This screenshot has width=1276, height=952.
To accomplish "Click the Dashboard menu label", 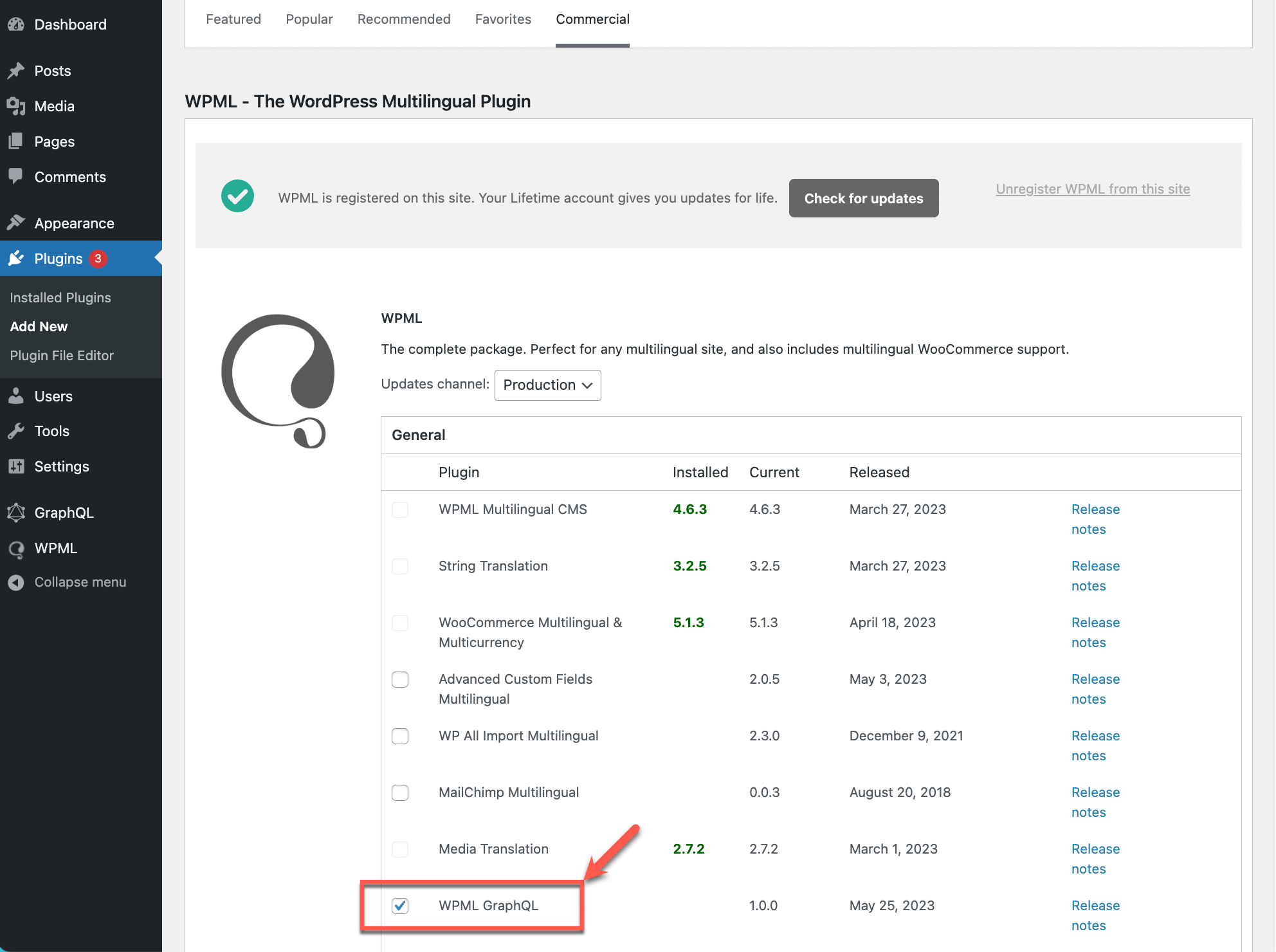I will coord(71,24).
